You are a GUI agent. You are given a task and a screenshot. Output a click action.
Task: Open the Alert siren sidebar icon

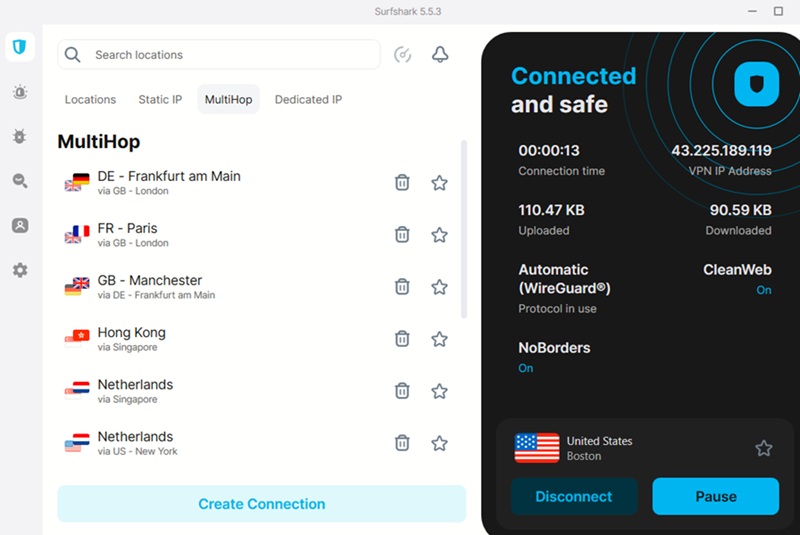pyautogui.click(x=20, y=92)
